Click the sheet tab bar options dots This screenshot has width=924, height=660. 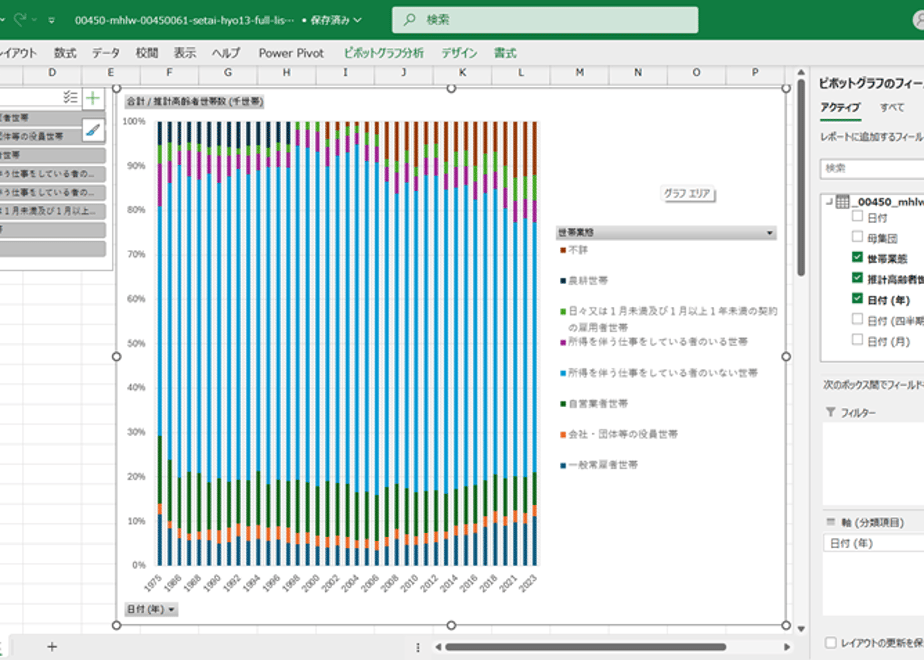(x=418, y=648)
